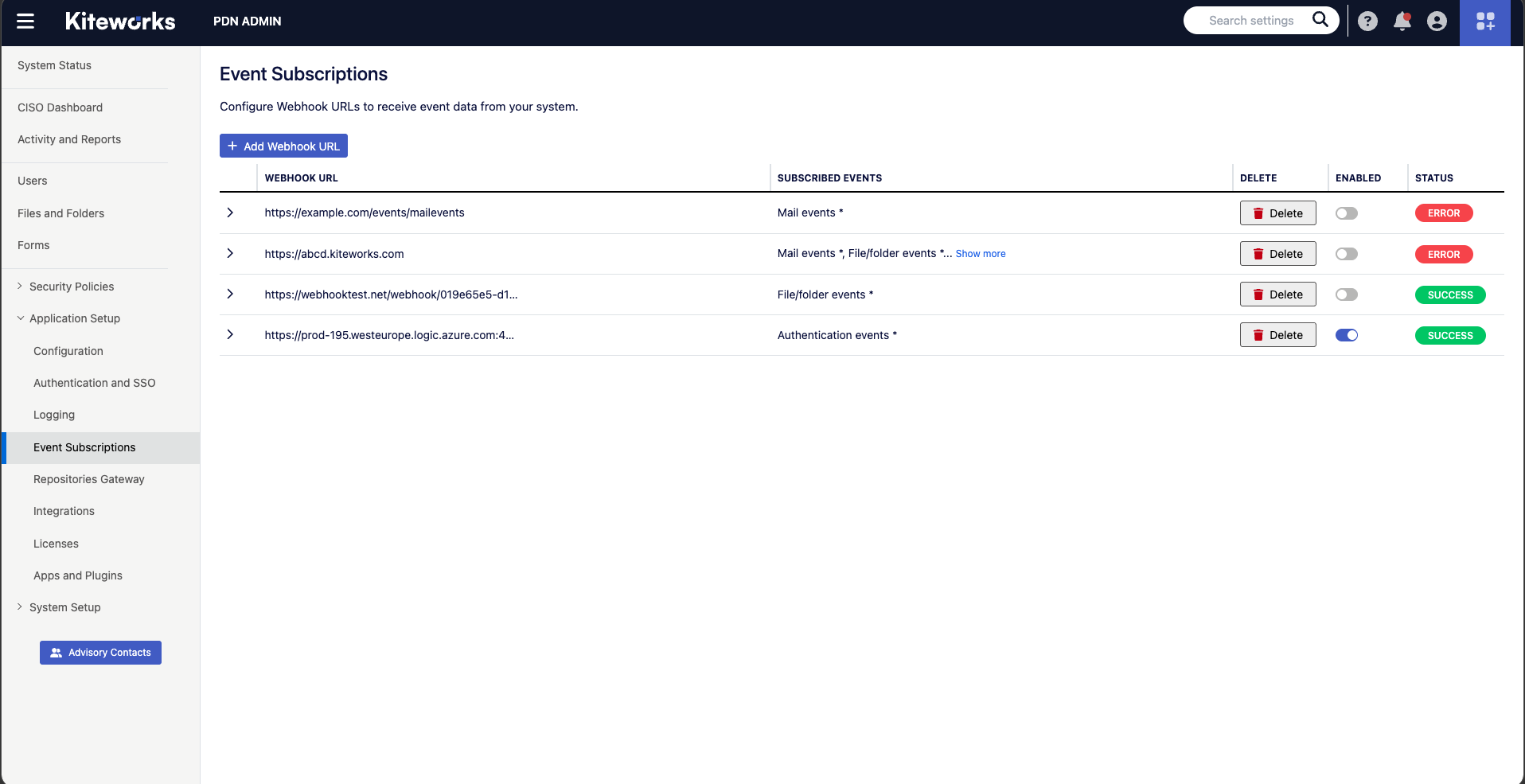This screenshot has width=1525, height=784.
Task: Click PDN ADMIN header label
Action: [x=247, y=21]
